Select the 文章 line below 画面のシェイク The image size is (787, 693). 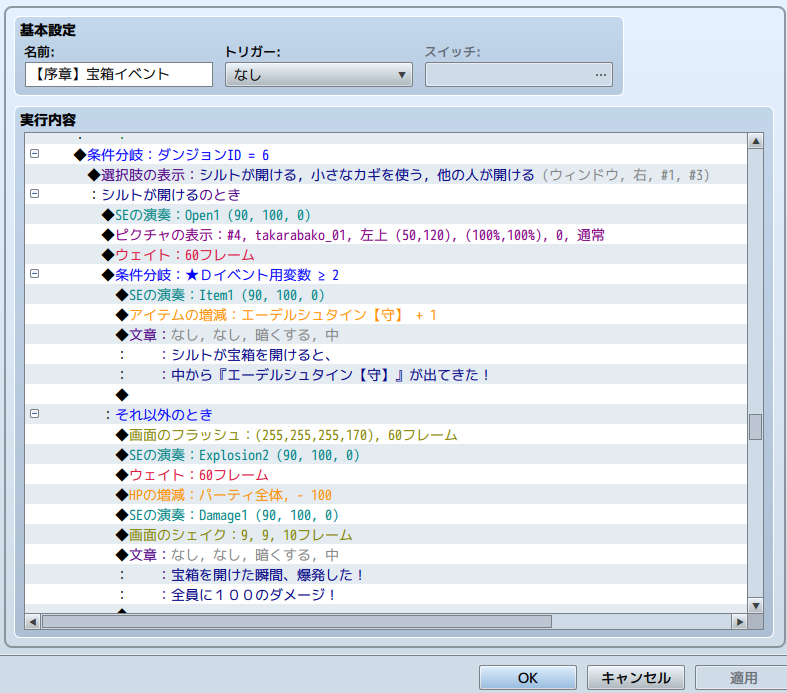pos(385,555)
